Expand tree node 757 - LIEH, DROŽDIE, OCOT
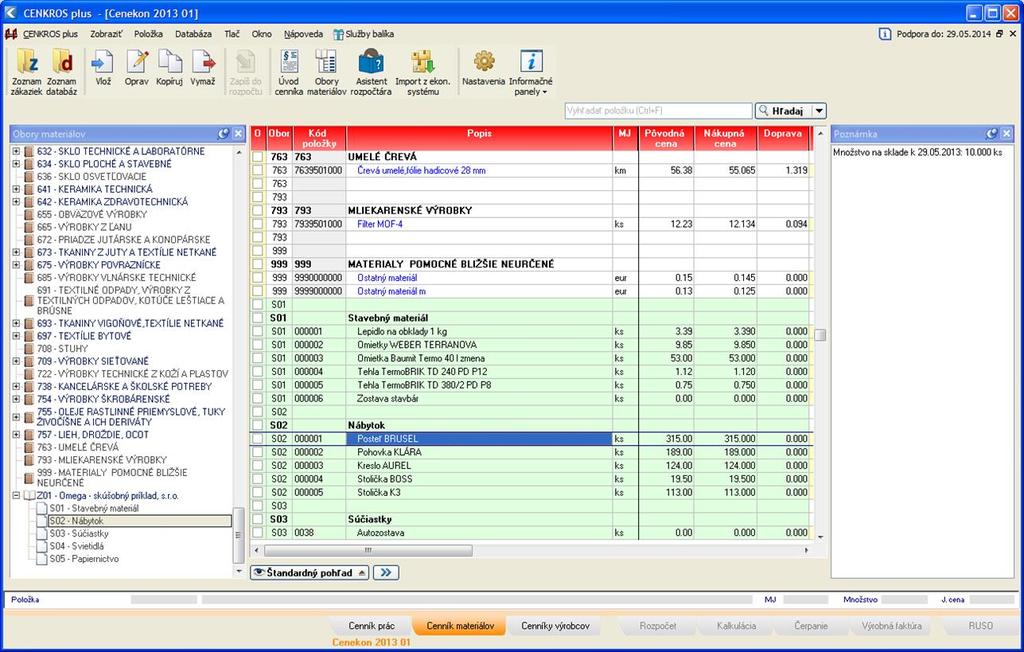The width and height of the screenshot is (1024, 652). (x=16, y=434)
